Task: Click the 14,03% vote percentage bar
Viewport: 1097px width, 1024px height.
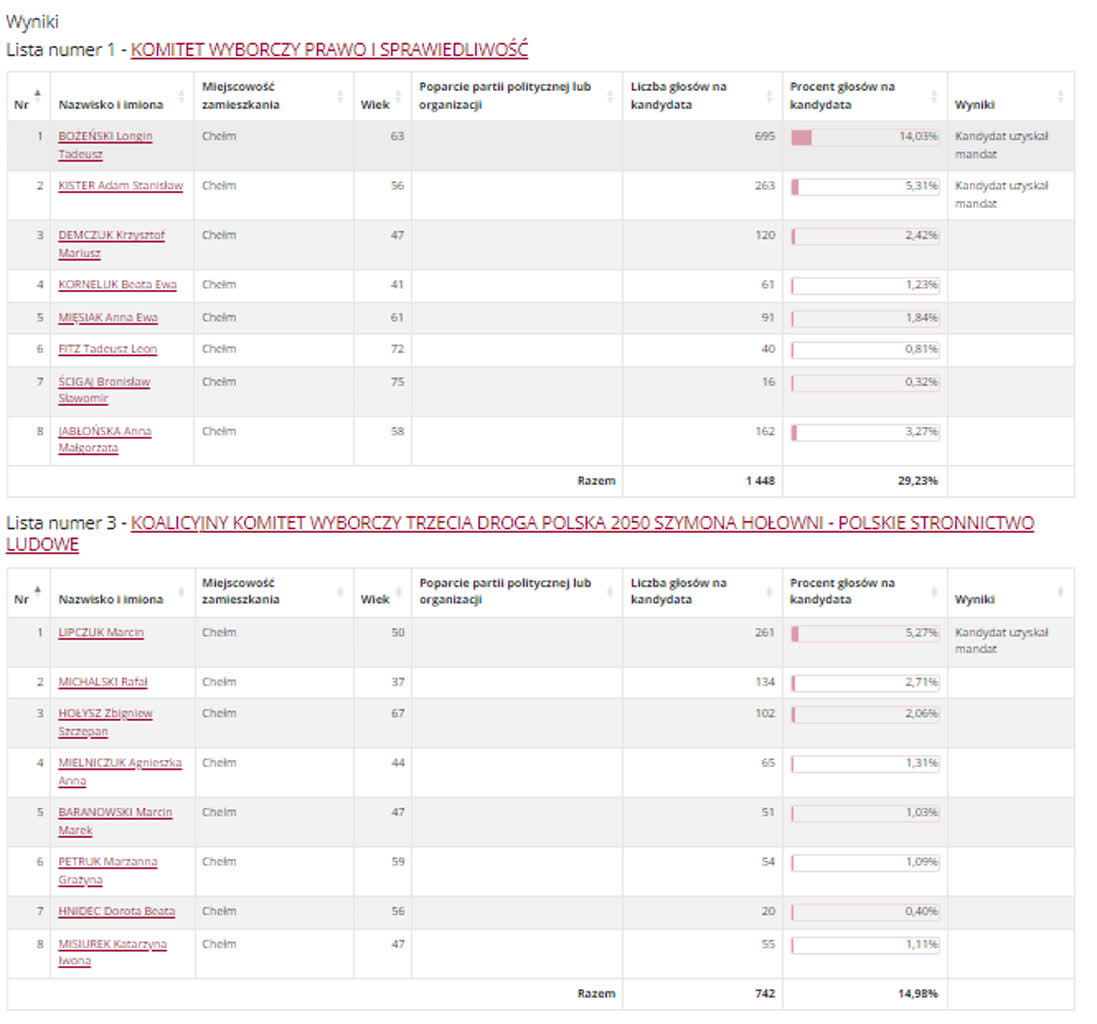Action: (864, 137)
